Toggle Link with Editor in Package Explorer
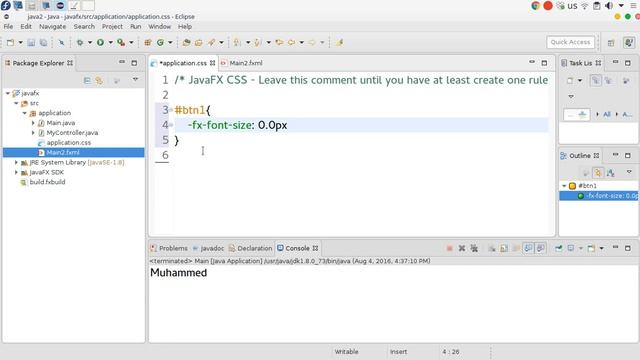 click(99, 80)
